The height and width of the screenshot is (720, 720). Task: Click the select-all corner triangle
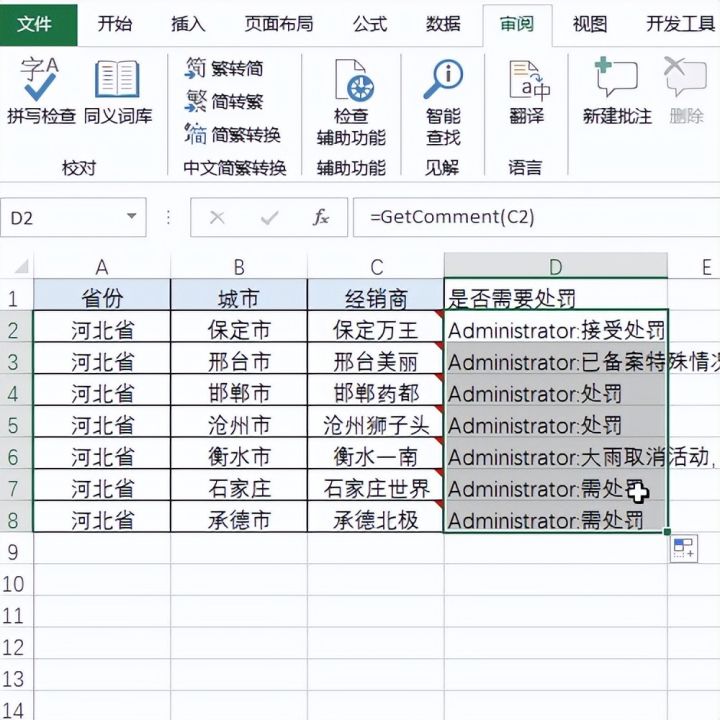(x=20, y=266)
